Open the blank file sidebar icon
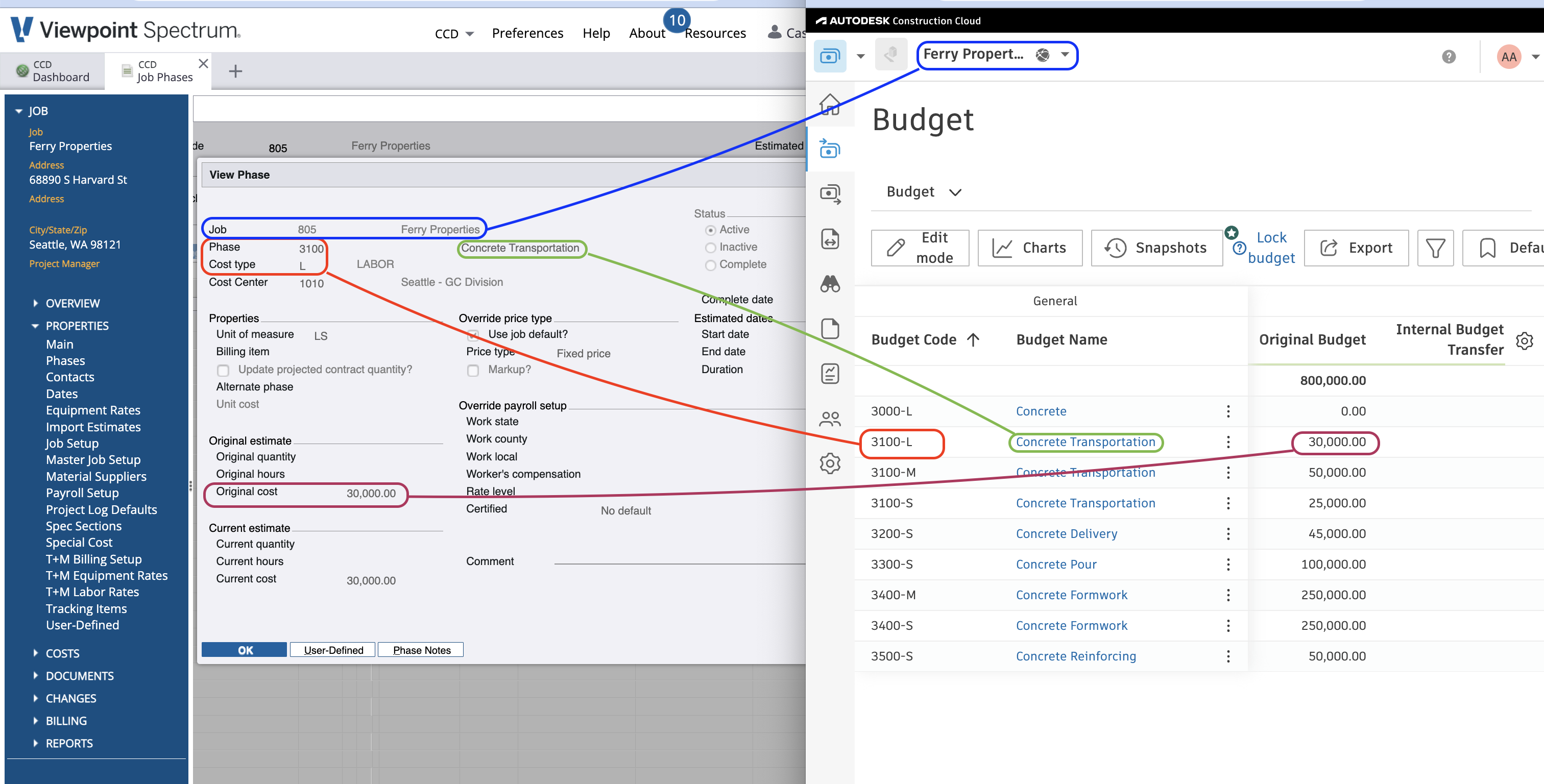 point(830,329)
